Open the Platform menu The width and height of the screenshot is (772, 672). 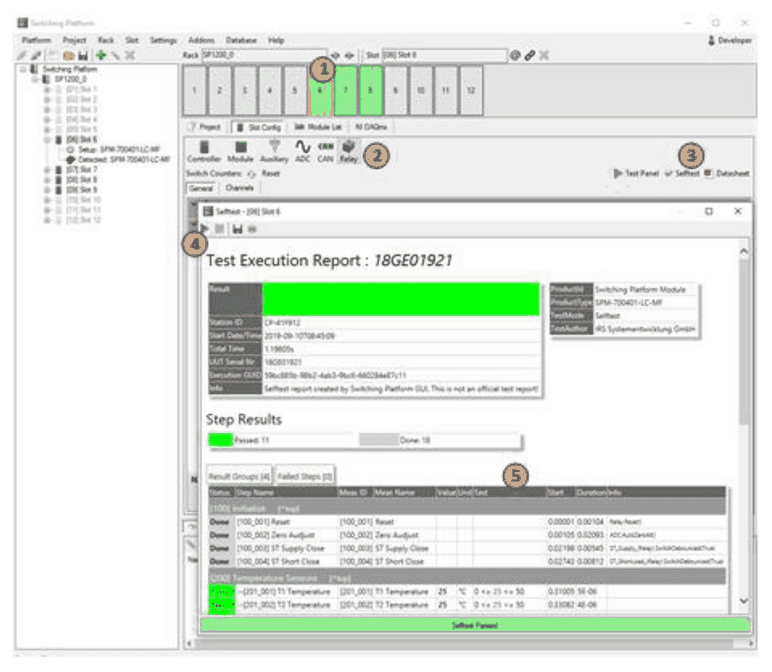(x=36, y=40)
